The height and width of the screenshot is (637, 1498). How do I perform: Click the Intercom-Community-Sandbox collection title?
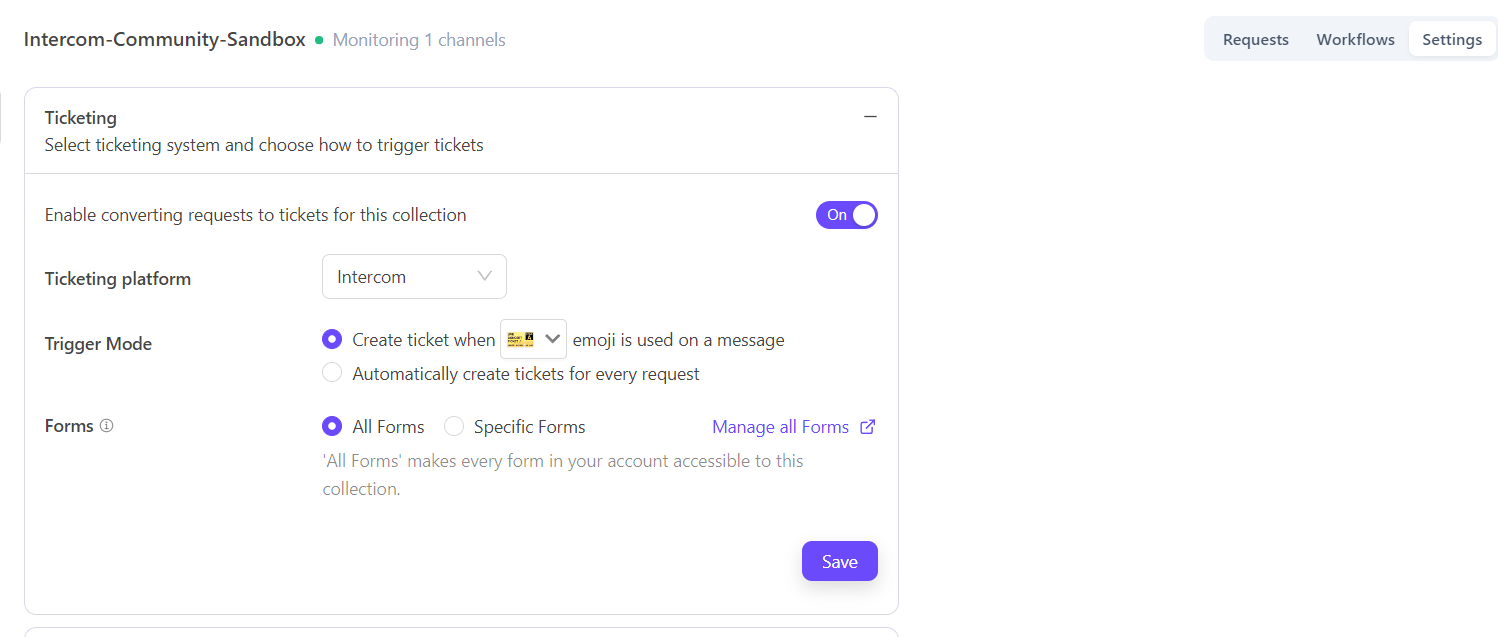[164, 40]
